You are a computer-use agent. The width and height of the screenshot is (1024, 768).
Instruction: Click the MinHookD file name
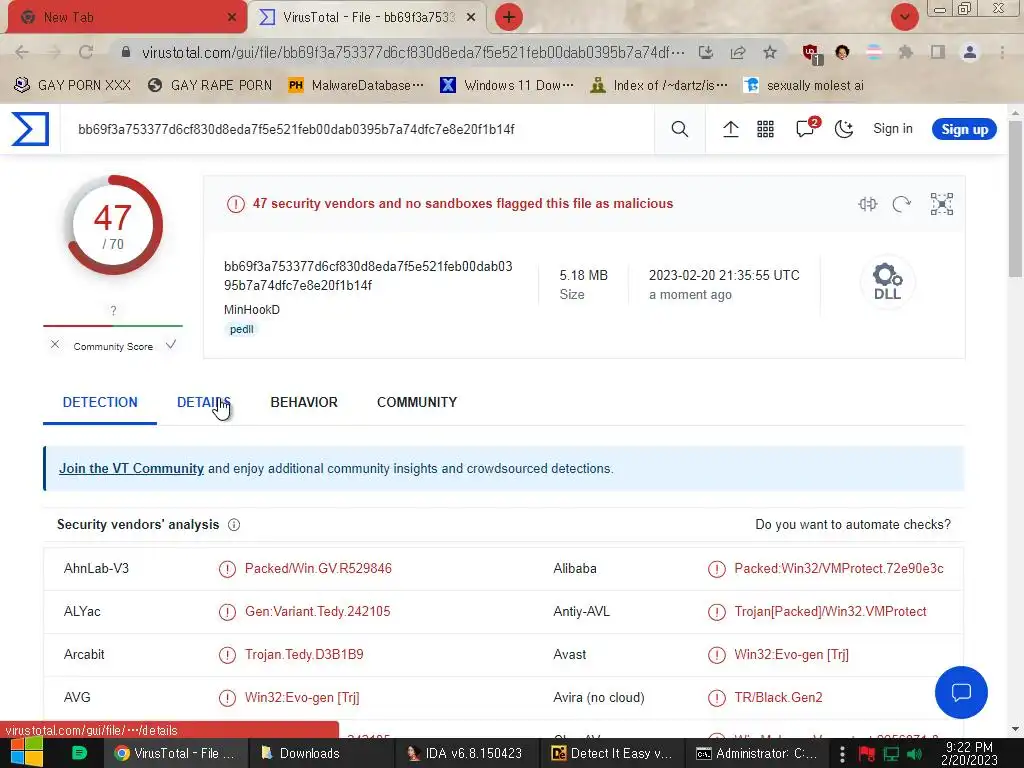pyautogui.click(x=251, y=310)
